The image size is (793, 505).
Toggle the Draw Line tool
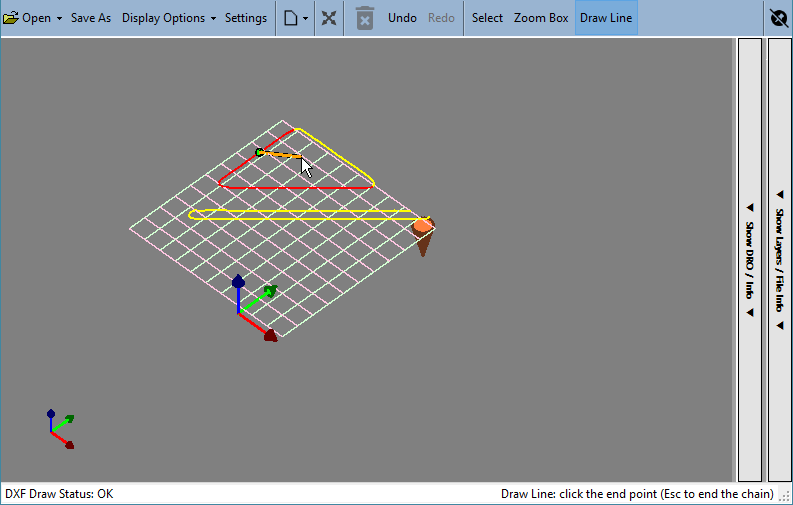tap(606, 18)
